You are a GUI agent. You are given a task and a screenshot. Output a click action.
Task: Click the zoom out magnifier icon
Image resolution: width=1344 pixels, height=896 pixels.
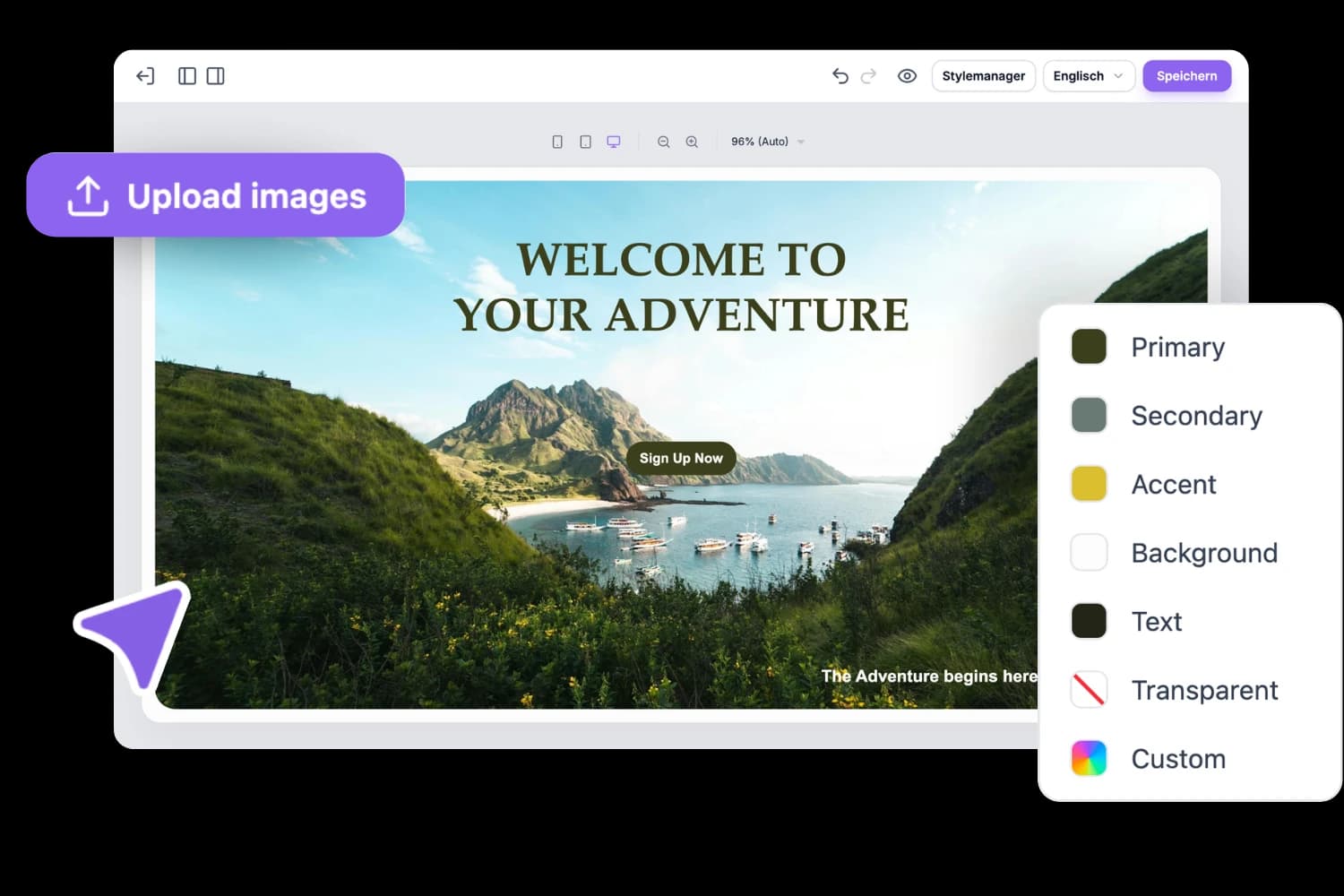(x=663, y=141)
